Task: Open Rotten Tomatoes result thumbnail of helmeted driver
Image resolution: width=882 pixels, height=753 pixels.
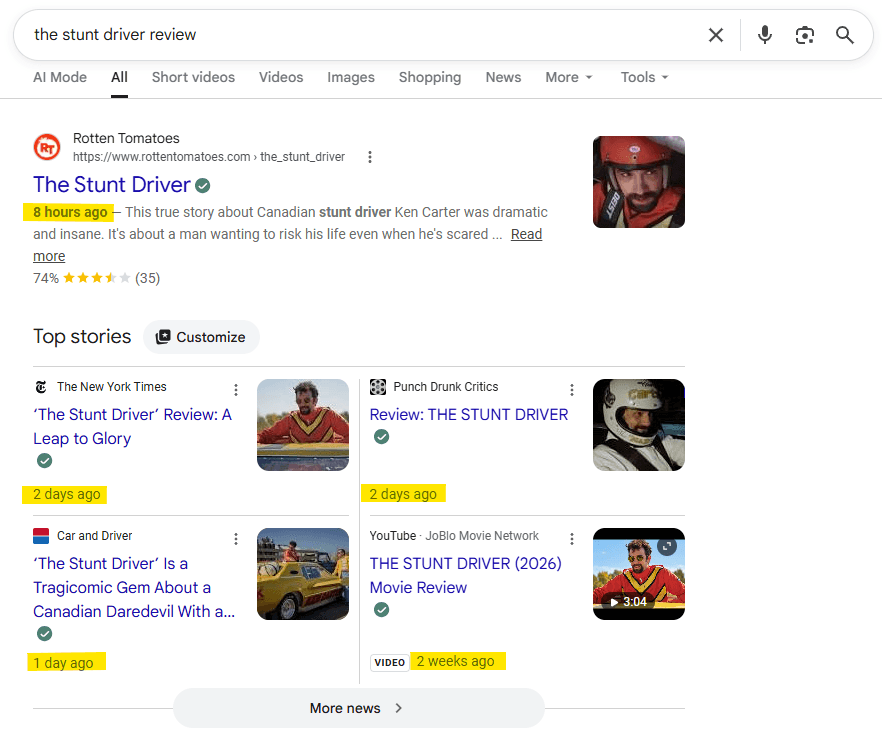Action: 638,182
